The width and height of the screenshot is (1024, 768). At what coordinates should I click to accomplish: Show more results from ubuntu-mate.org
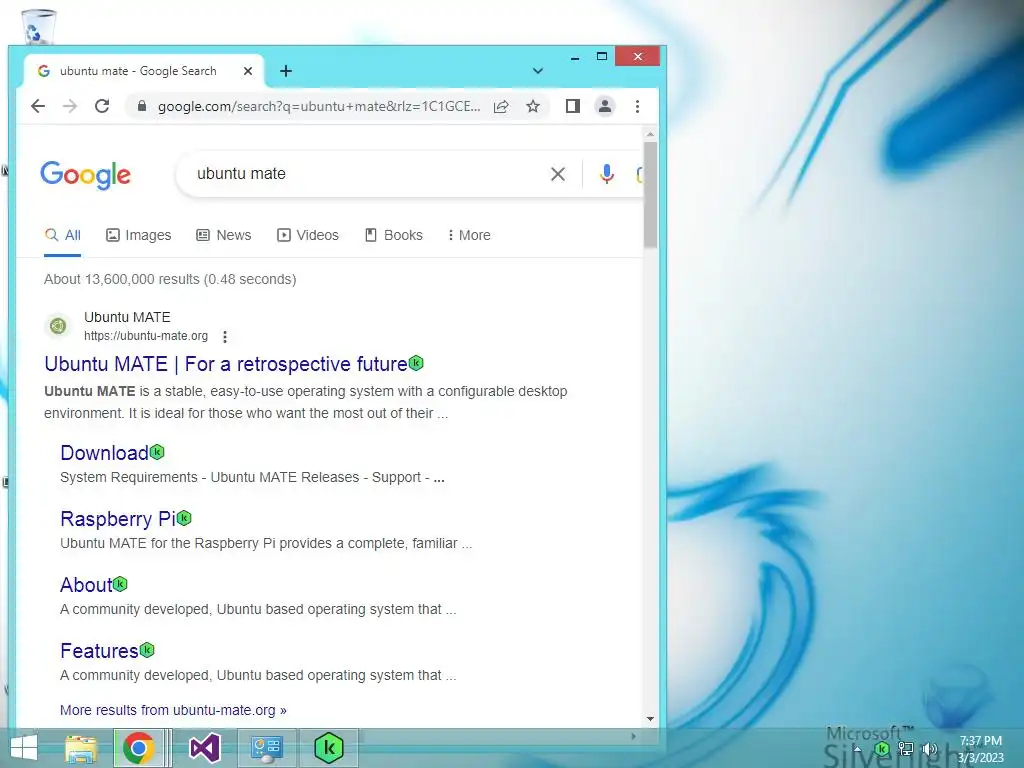(173, 710)
